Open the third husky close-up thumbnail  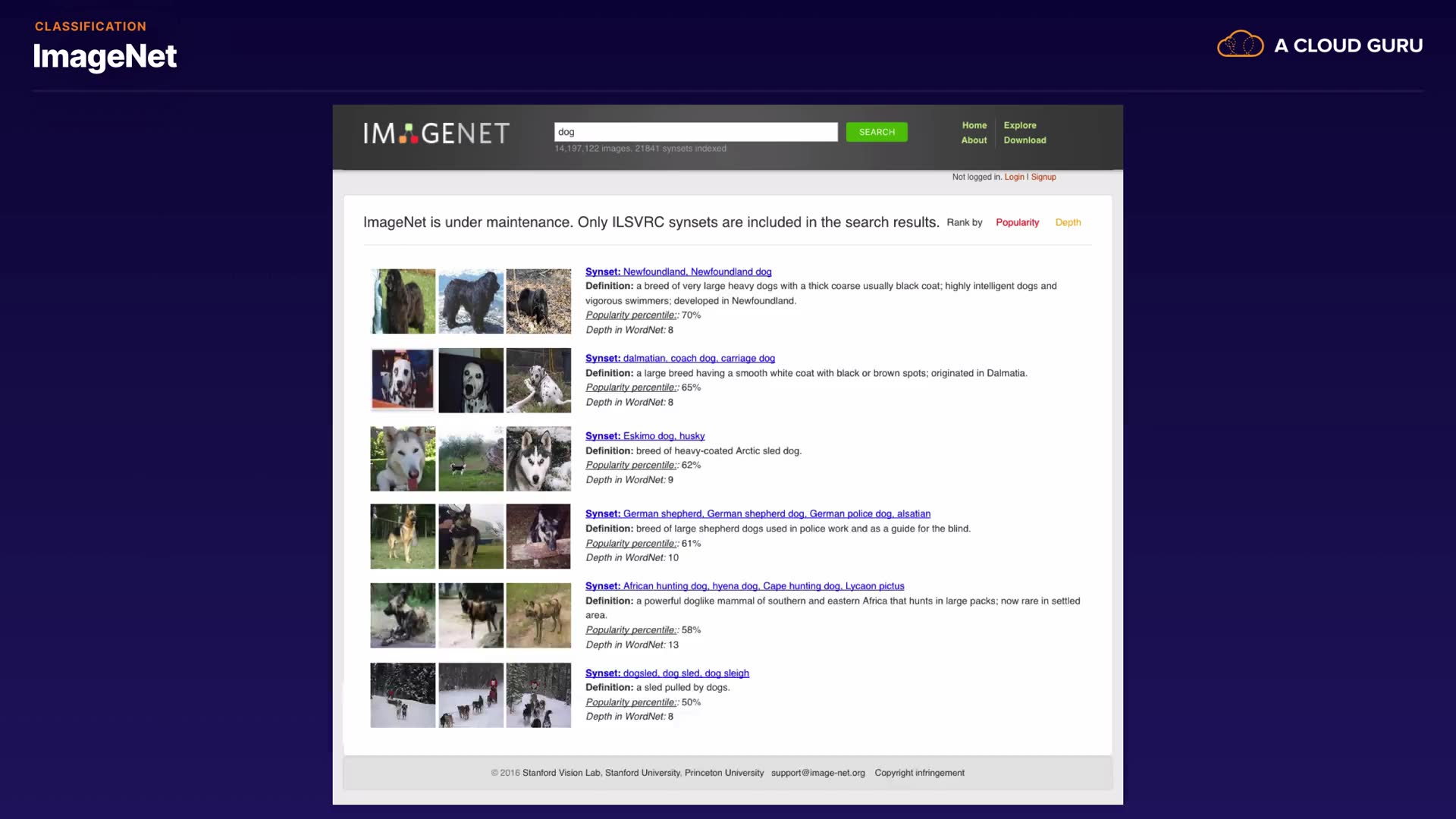538,458
